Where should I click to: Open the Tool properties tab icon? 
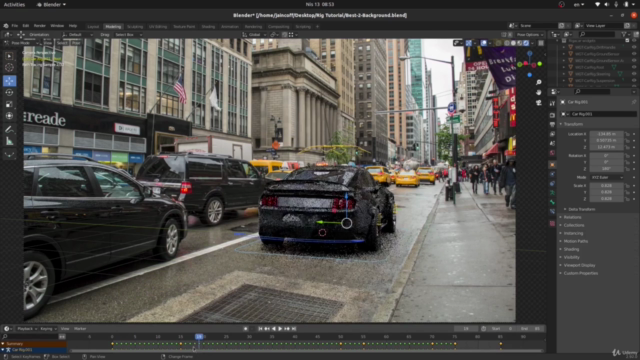[552, 103]
